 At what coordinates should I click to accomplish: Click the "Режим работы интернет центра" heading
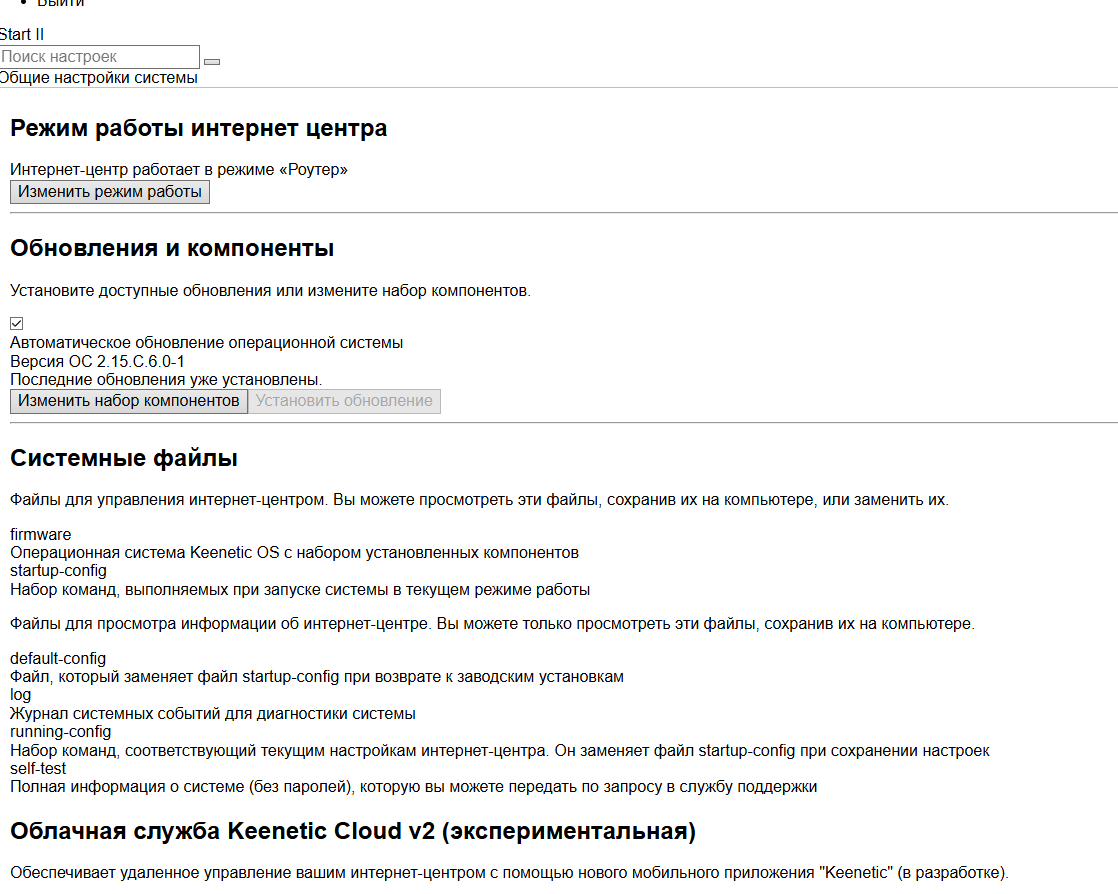pyautogui.click(x=198, y=128)
